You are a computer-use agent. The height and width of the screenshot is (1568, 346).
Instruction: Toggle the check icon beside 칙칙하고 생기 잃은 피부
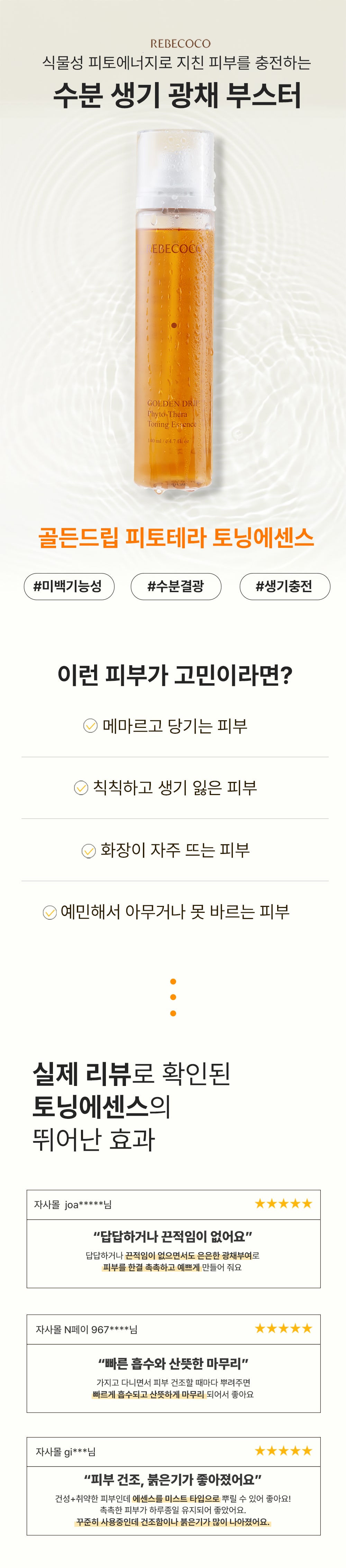click(x=81, y=788)
